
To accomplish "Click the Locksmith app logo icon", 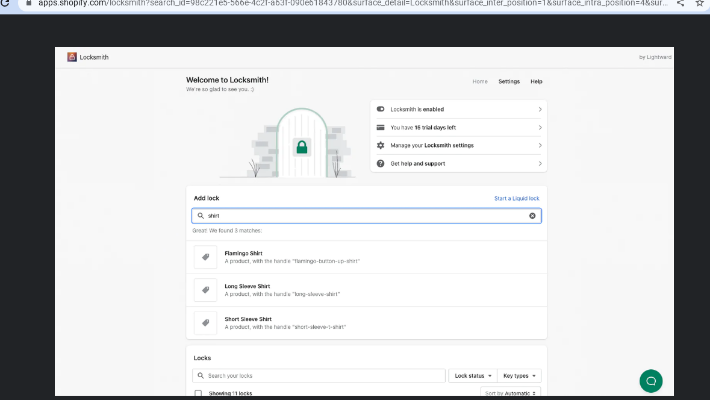I will click(72, 57).
